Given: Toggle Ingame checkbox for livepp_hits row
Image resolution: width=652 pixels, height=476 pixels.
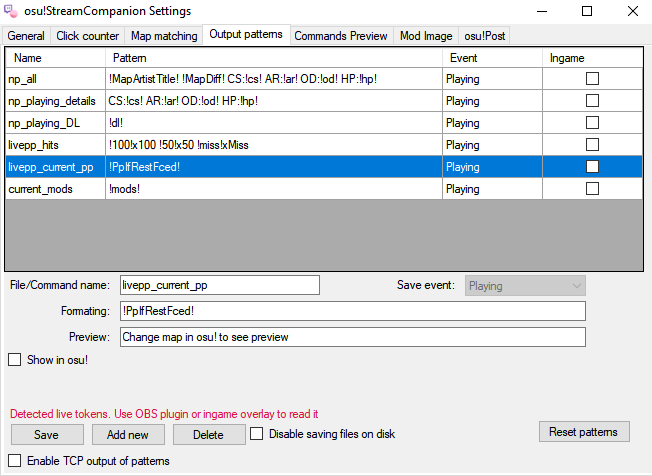Looking at the screenshot, I should [592, 145].
